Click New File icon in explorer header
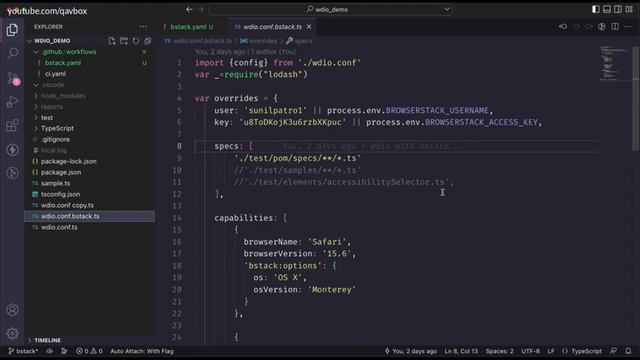 pos(112,41)
